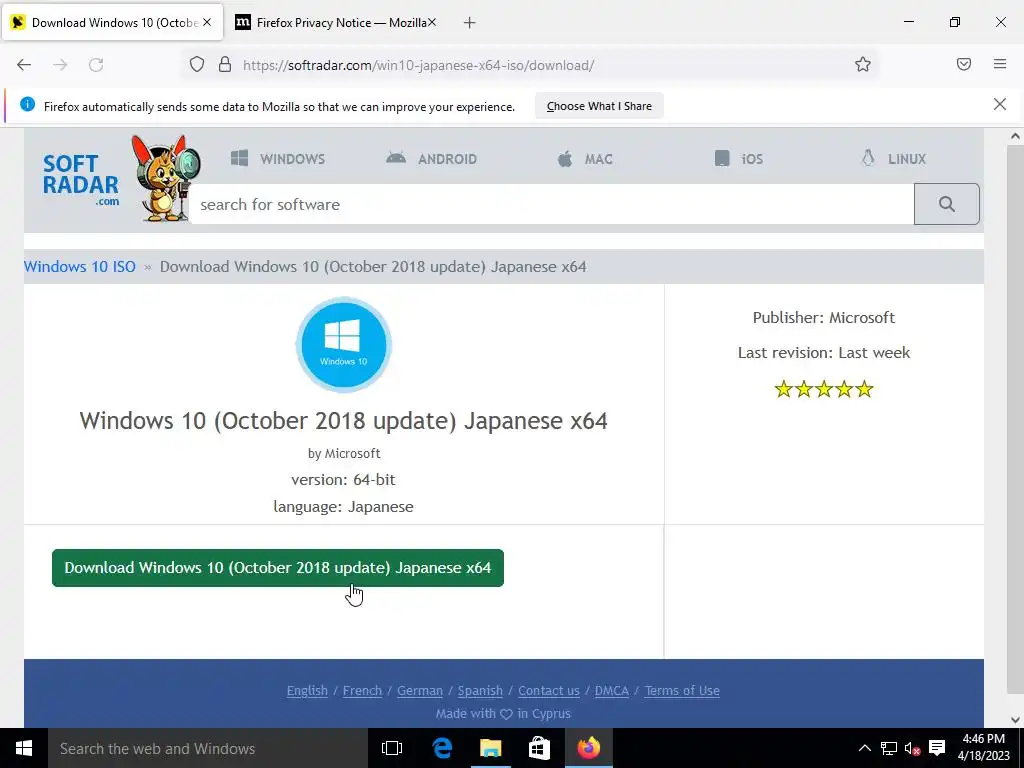Dismiss the Firefox data notification bar
This screenshot has width=1024, height=768.
(999, 104)
